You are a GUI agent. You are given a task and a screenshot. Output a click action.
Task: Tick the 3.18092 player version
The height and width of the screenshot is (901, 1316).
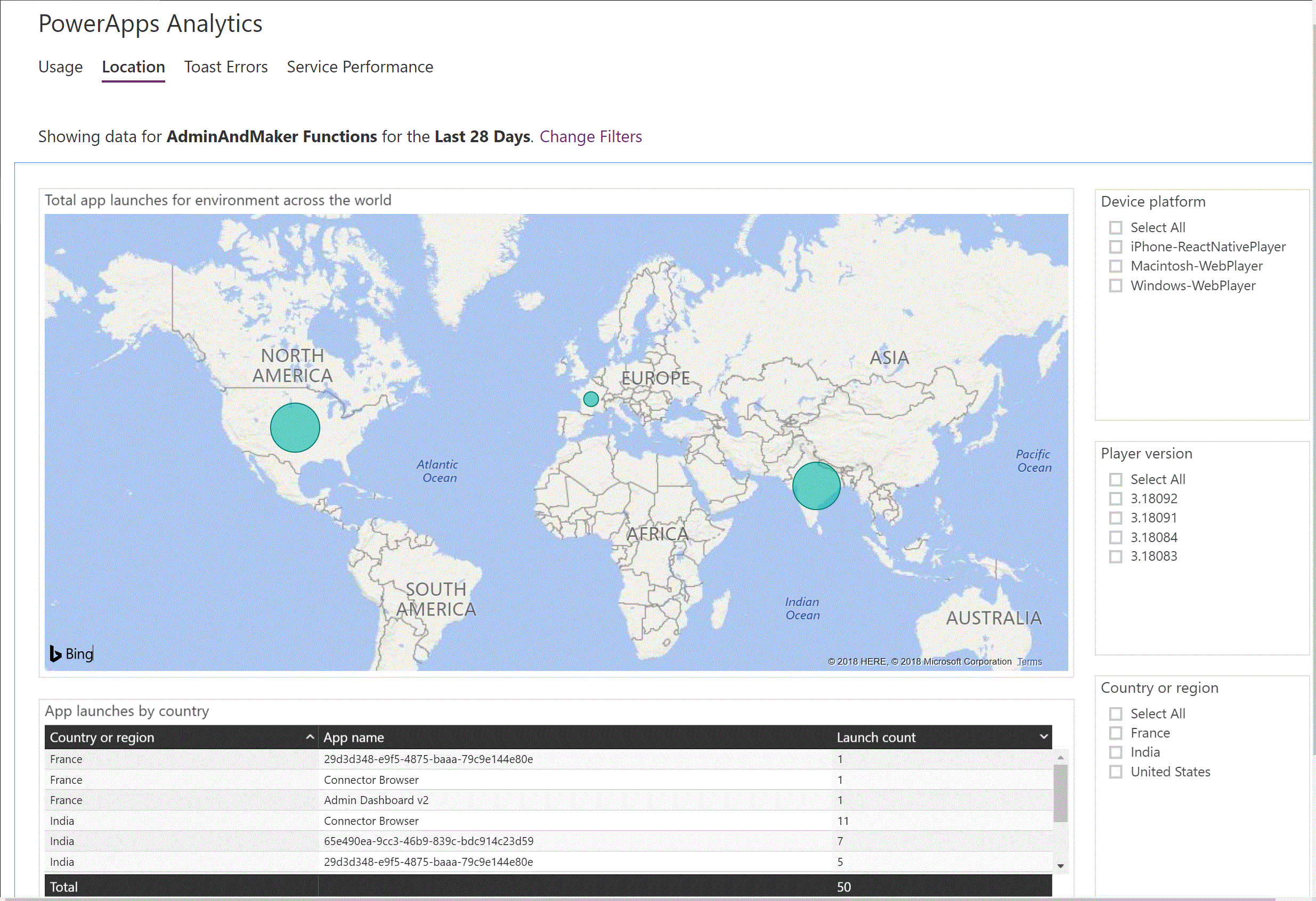(1115, 498)
